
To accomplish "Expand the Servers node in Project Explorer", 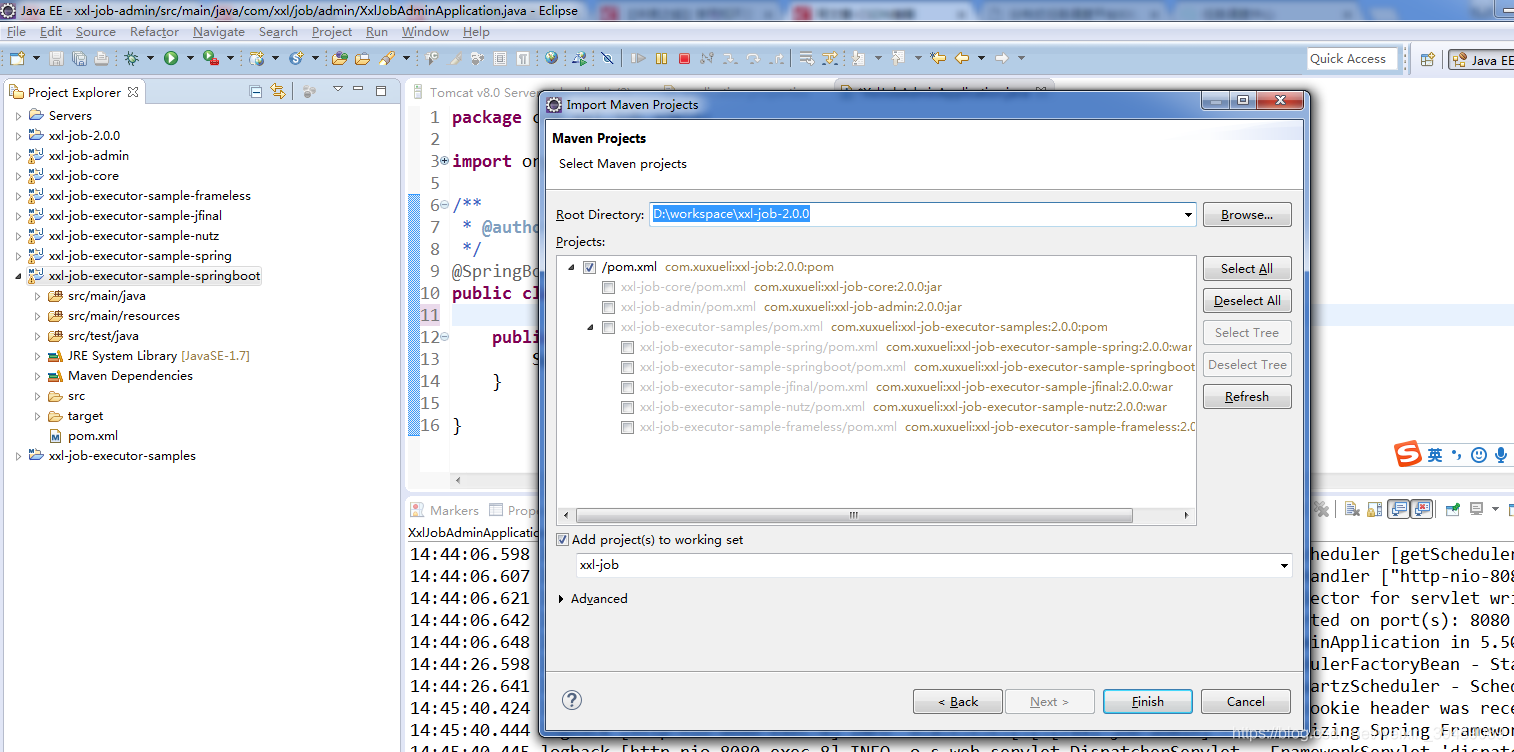I will coord(18,116).
